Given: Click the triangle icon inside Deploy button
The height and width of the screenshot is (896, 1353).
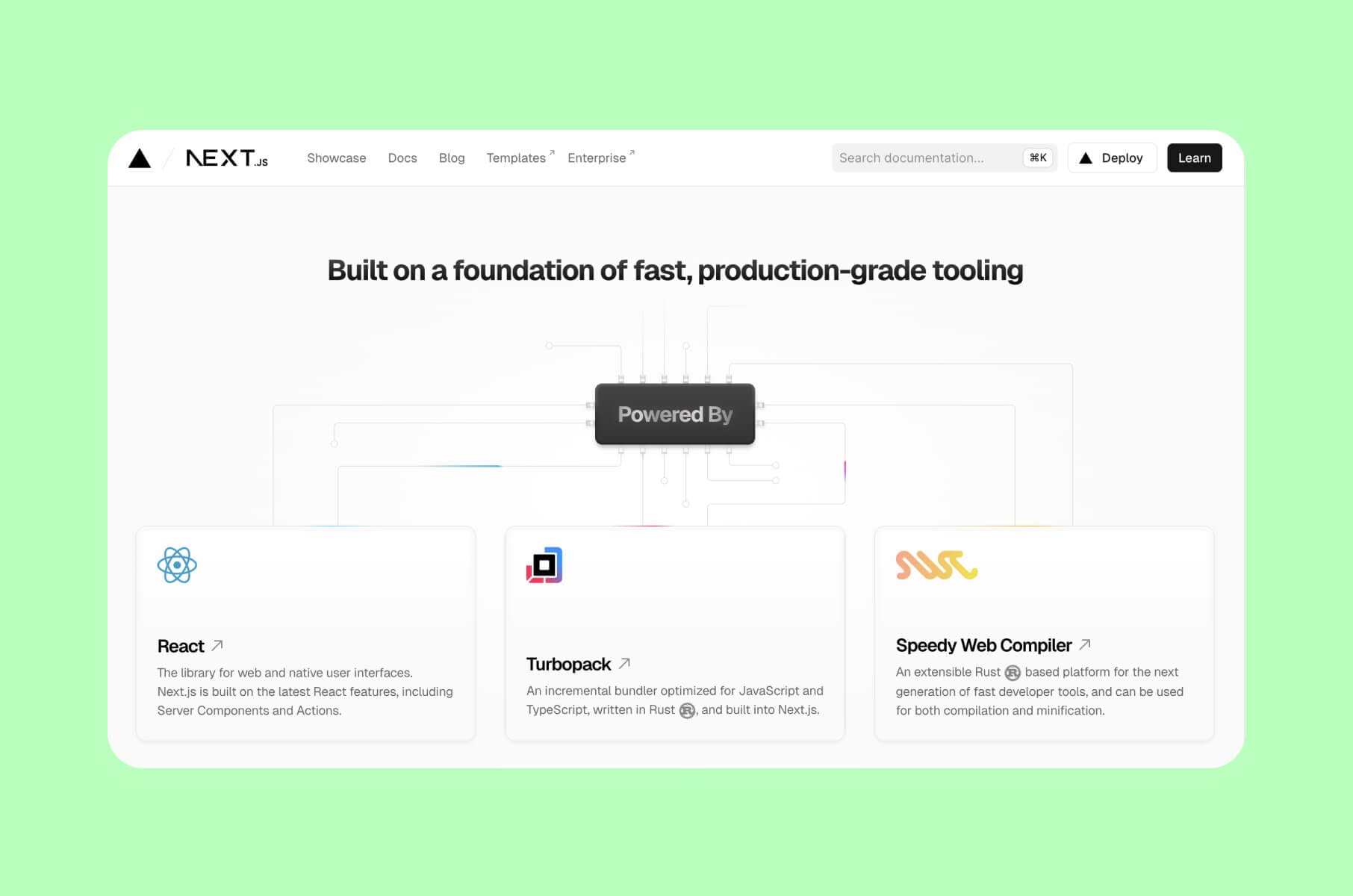Looking at the screenshot, I should point(1086,158).
